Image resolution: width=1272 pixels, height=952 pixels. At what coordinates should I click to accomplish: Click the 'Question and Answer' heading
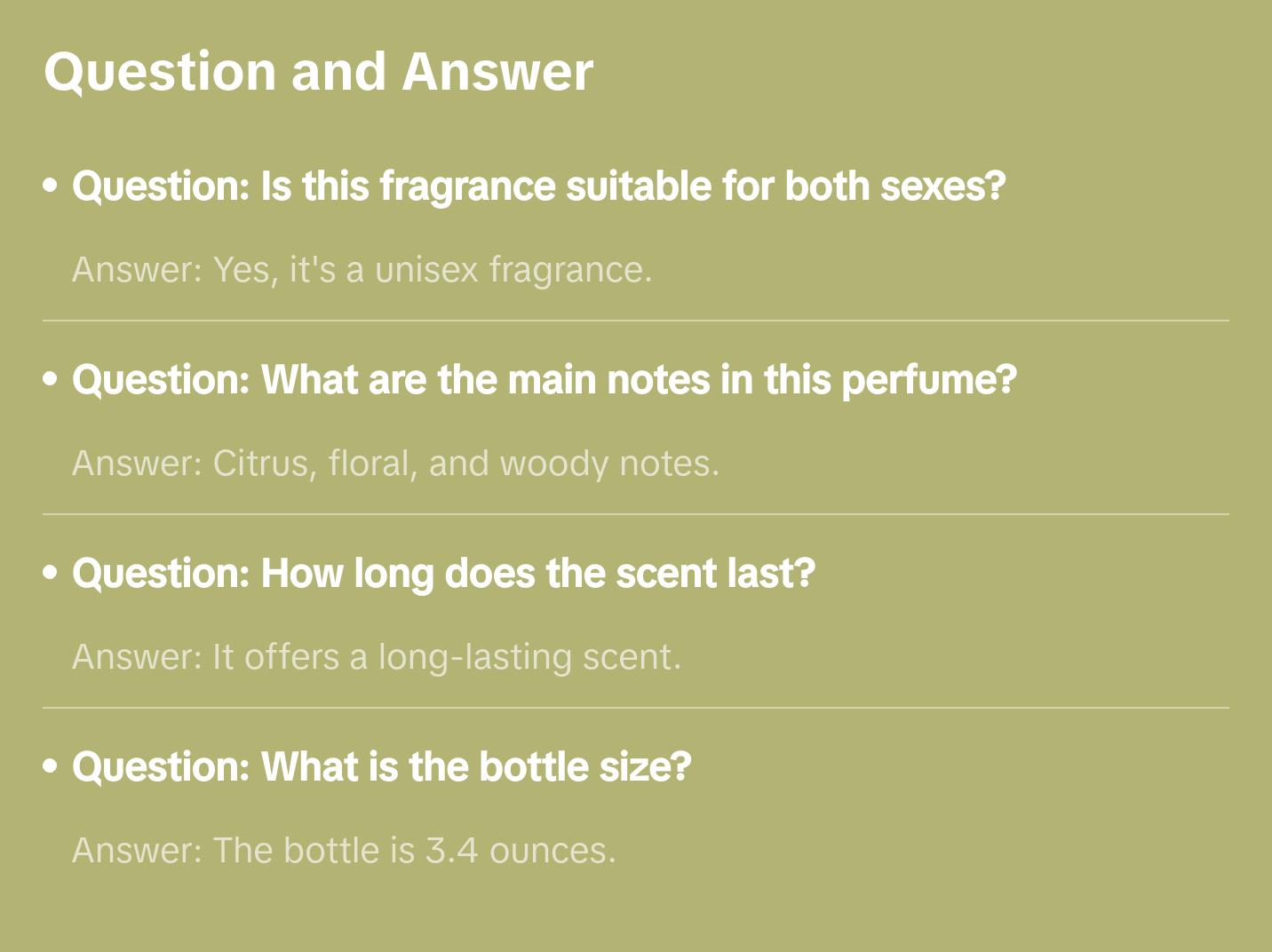318,71
